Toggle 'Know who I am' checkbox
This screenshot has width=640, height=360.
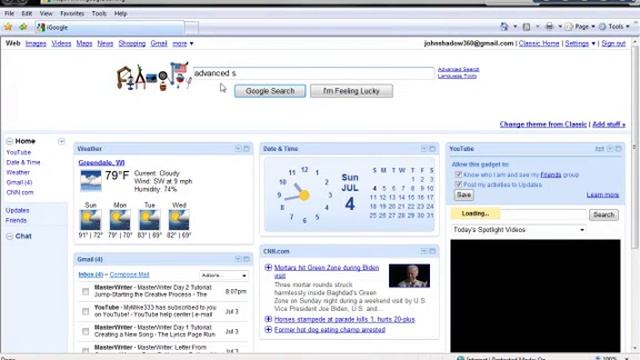[458, 175]
